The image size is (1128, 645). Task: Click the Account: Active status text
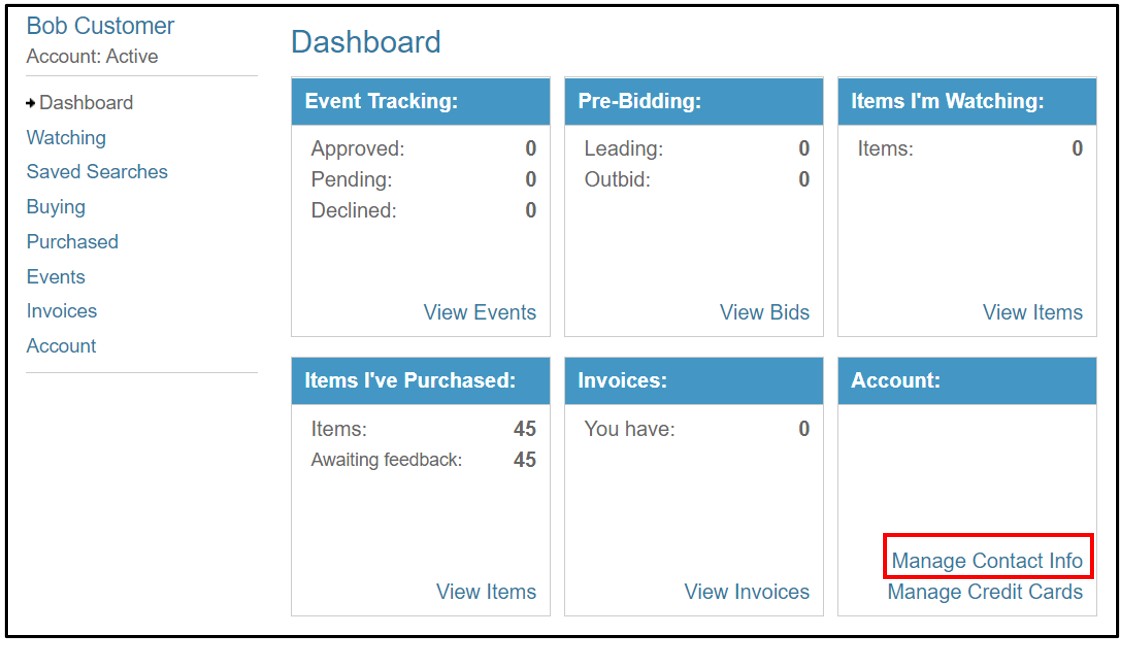click(x=91, y=57)
